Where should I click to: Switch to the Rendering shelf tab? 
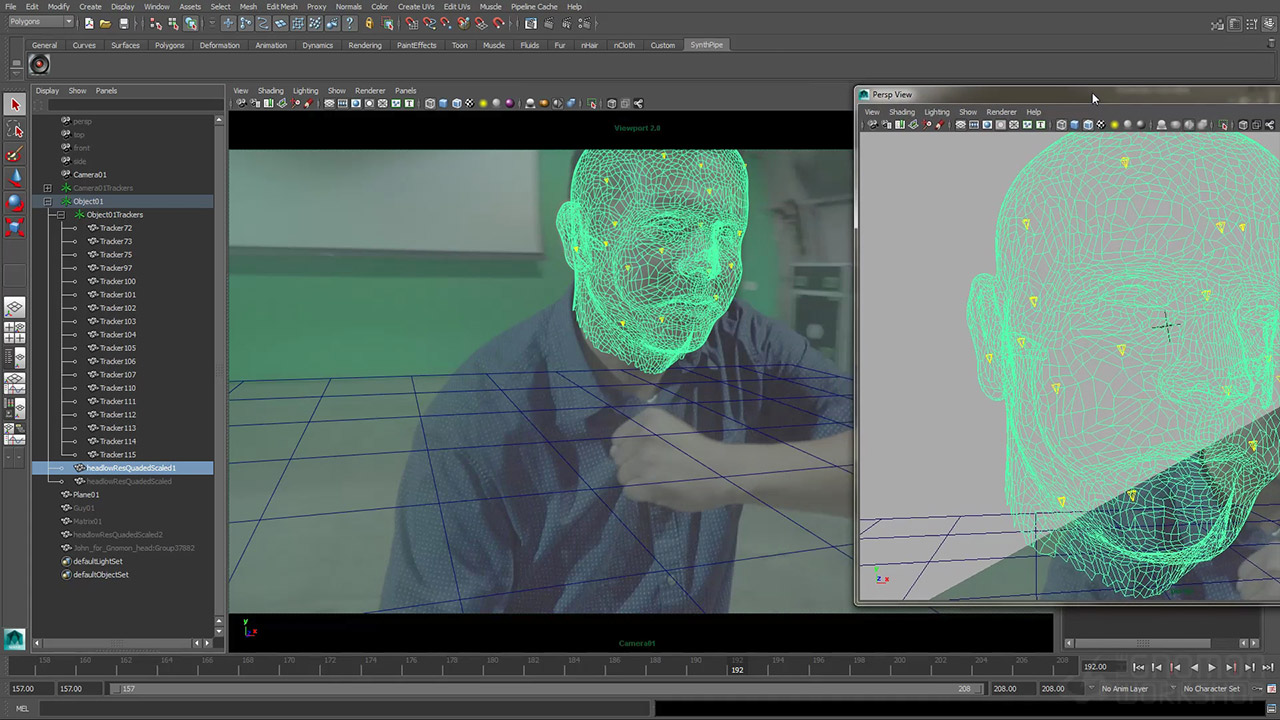364,45
